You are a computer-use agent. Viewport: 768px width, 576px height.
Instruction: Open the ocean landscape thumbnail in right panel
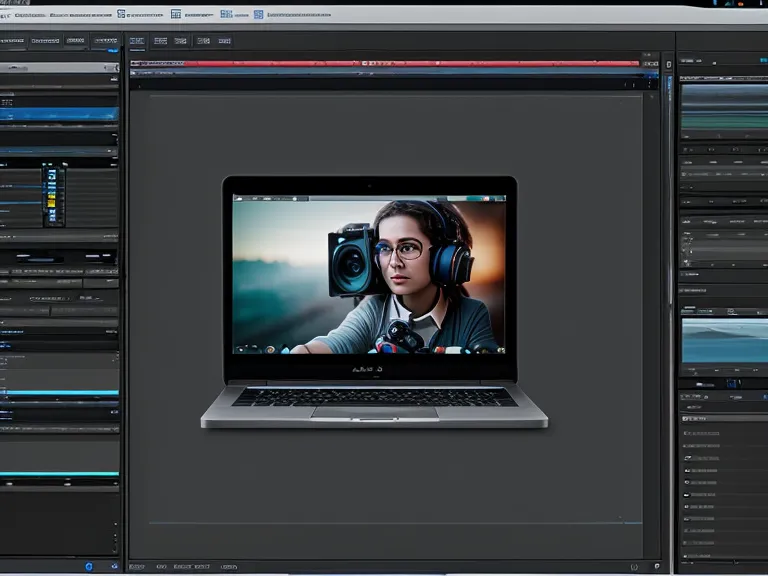pyautogui.click(x=725, y=340)
